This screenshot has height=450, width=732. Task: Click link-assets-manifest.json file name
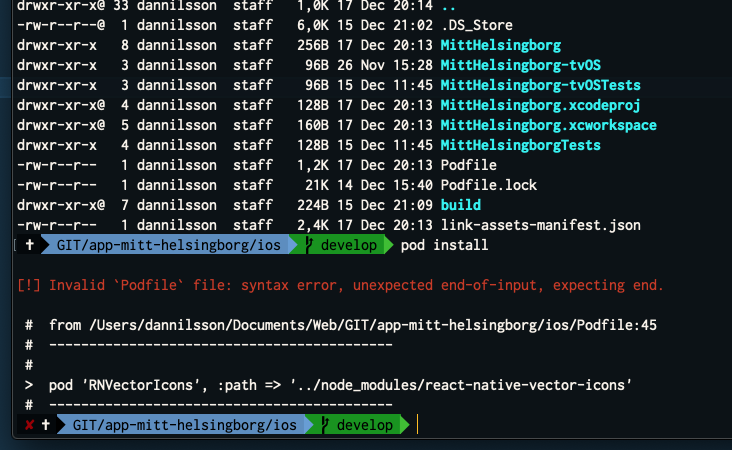[x=541, y=225]
